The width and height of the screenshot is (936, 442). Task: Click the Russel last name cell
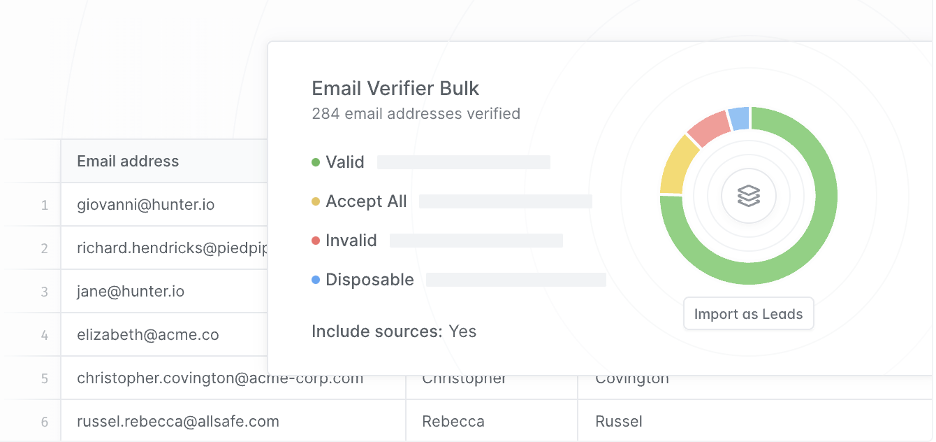tap(618, 421)
